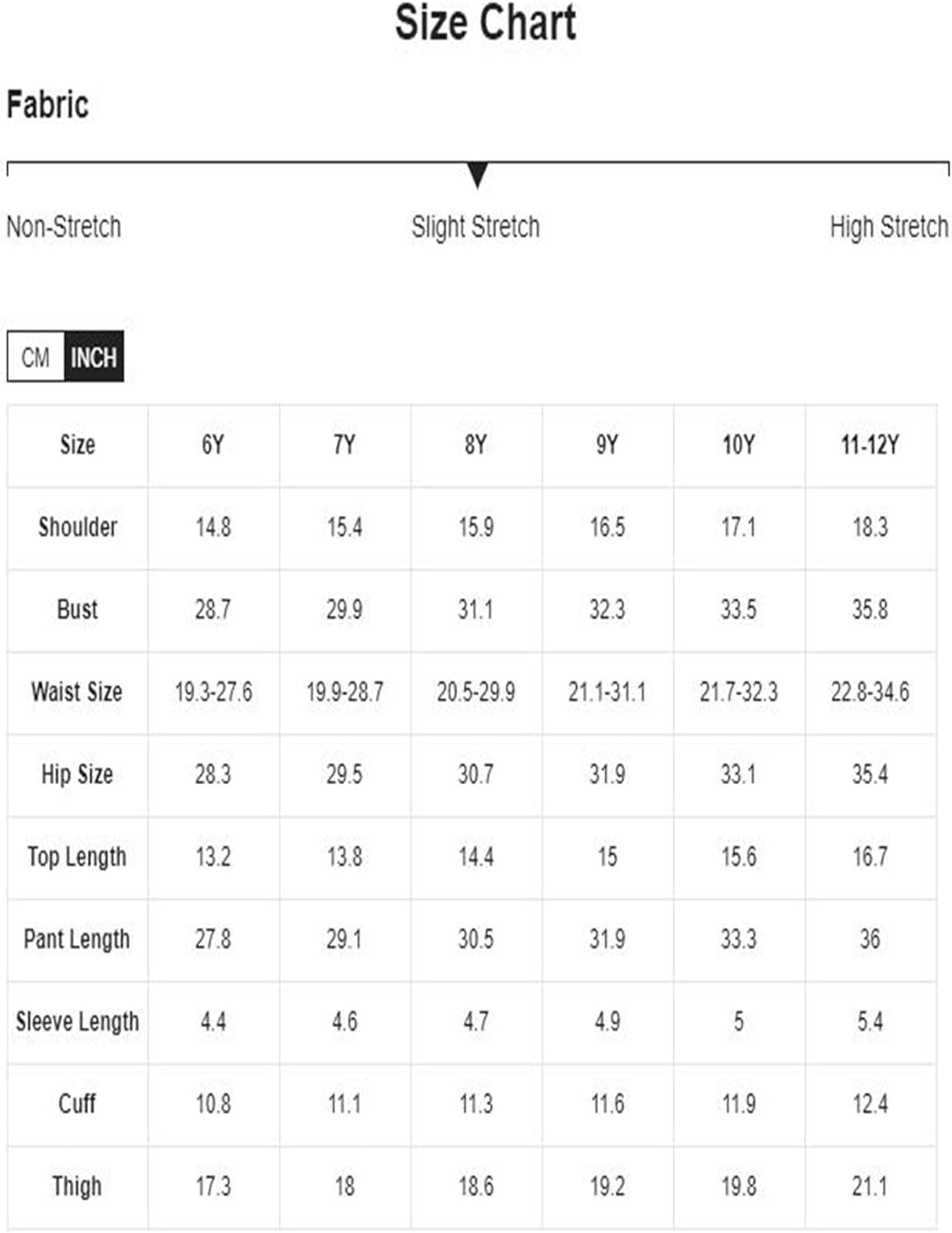Screen dimensions: 952x1233
Task: Click the Shoulder row label
Action: tap(77, 527)
